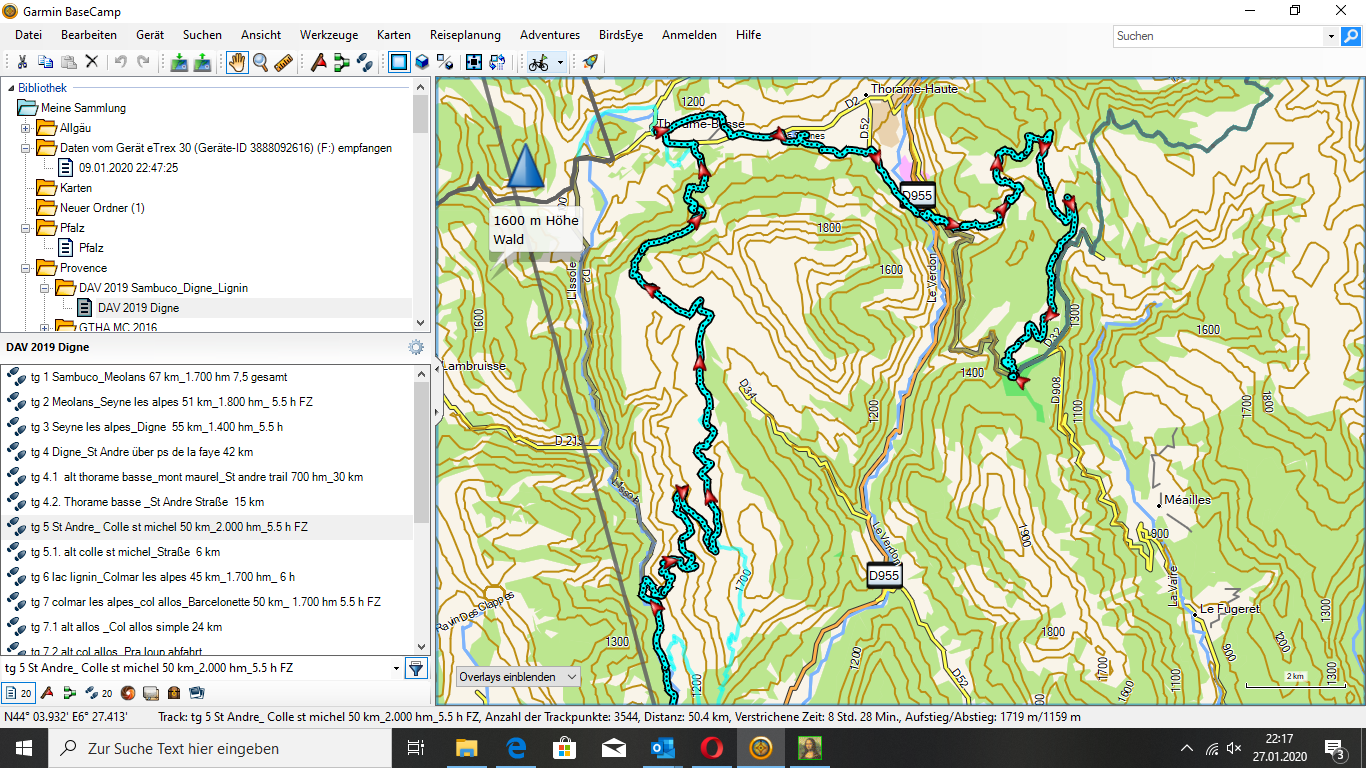Click the settings gear beside DAV 2019 Digne
This screenshot has height=768, width=1366.
tap(416, 347)
